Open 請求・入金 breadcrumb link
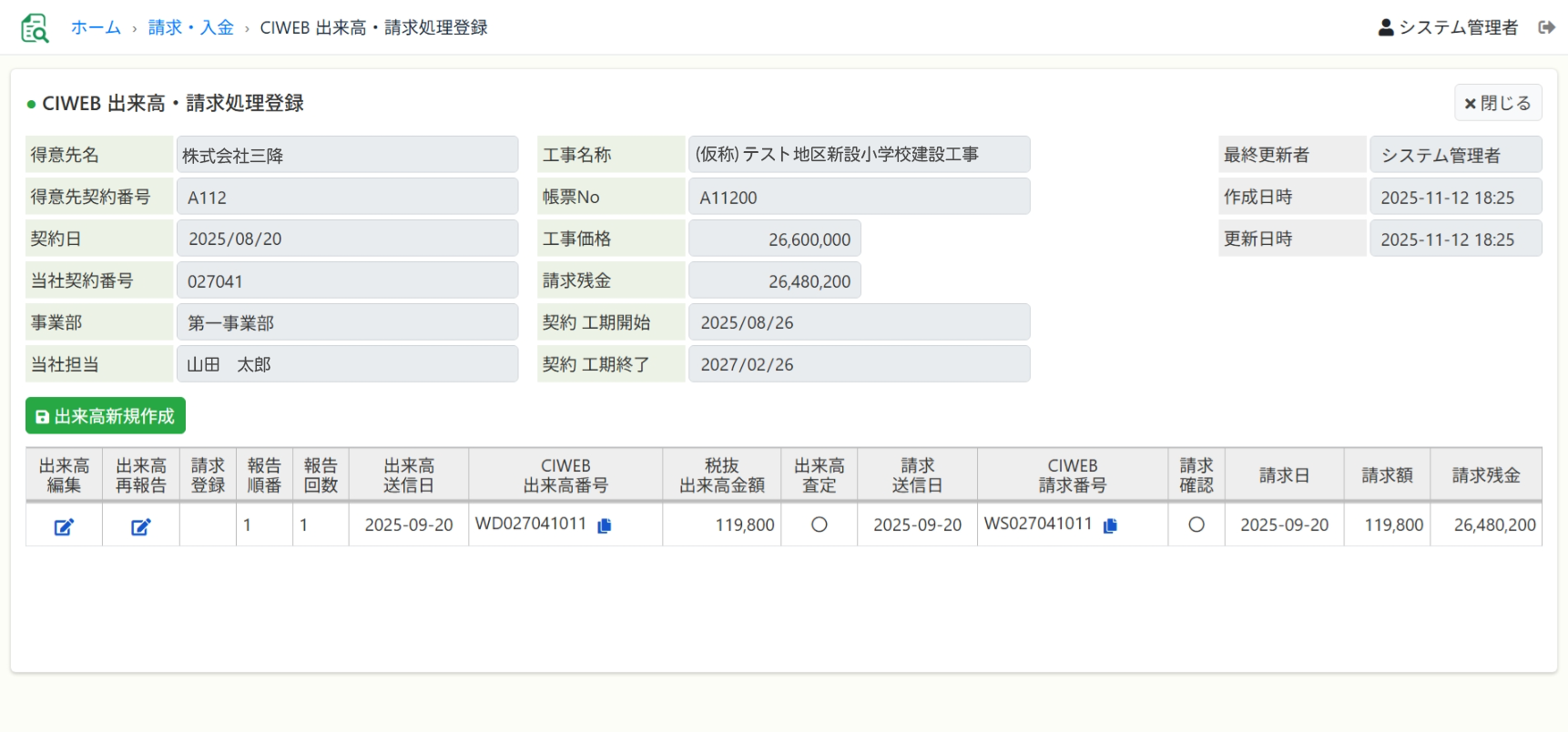This screenshot has width=1568, height=732. pos(190,27)
